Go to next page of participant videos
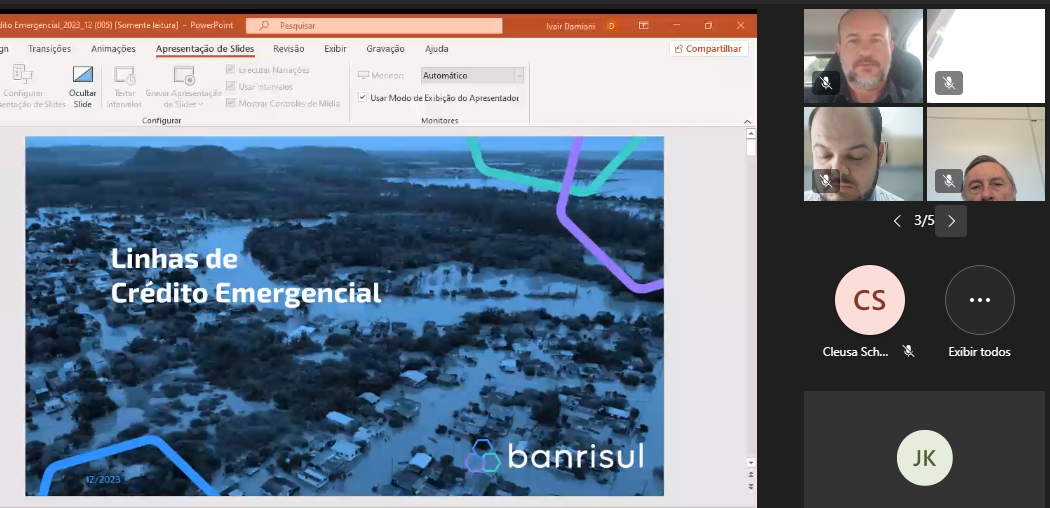The width and height of the screenshot is (1050, 508). [x=951, y=221]
